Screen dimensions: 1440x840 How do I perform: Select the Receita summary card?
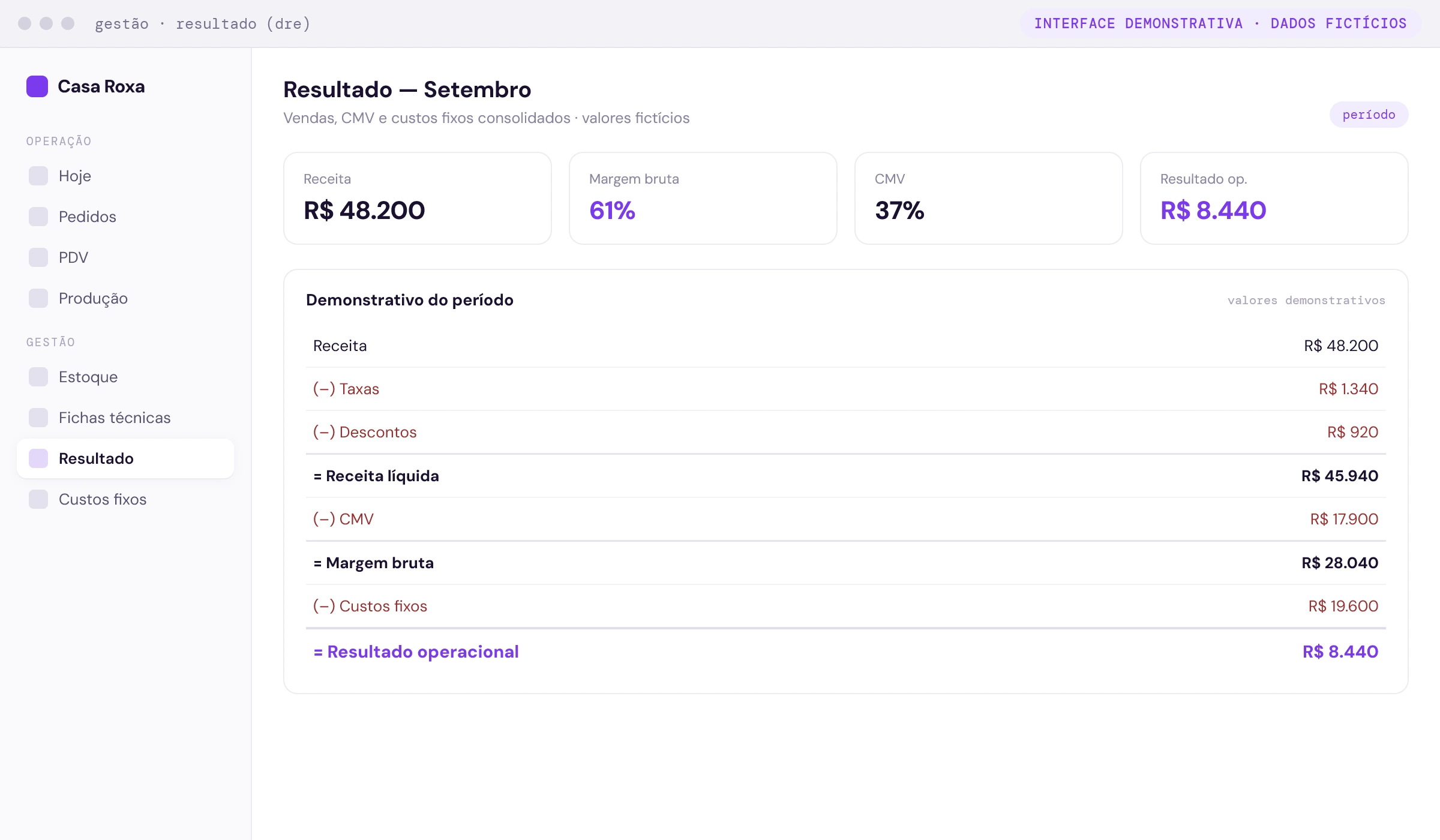[418, 198]
